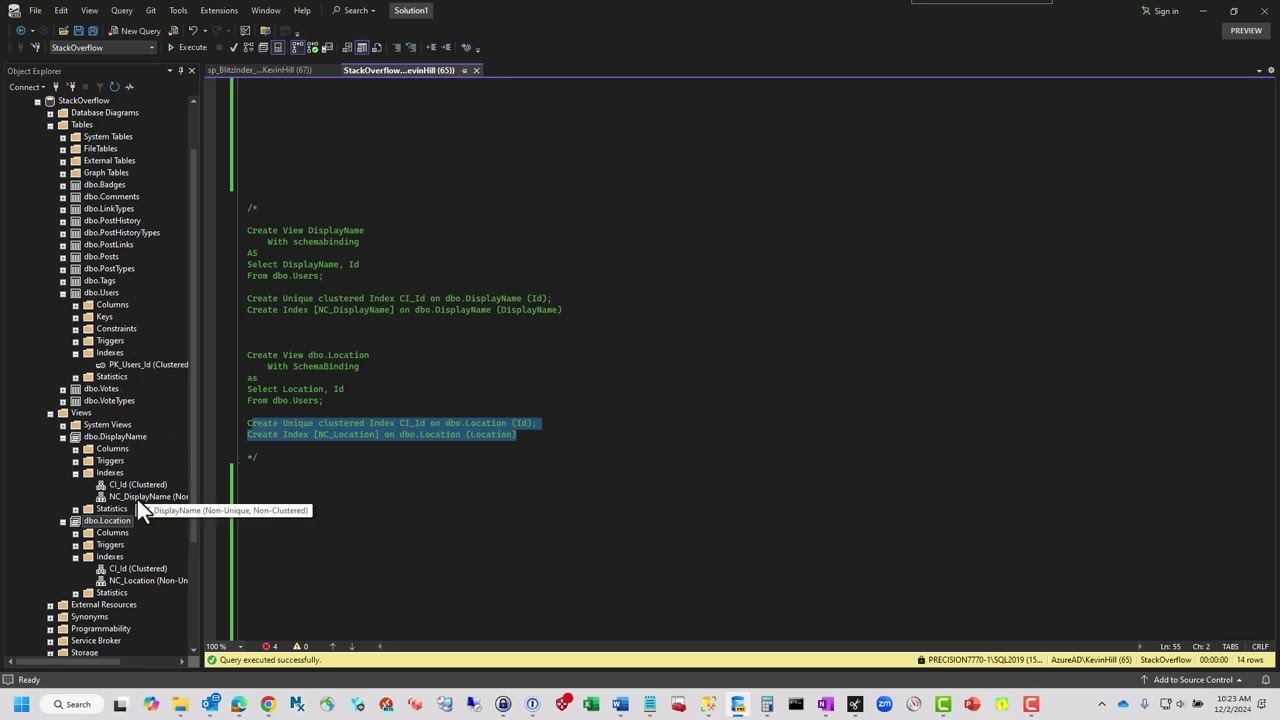Viewport: 1280px width, 720px height.
Task: Collapse the Views folder node
Action: 50,412
